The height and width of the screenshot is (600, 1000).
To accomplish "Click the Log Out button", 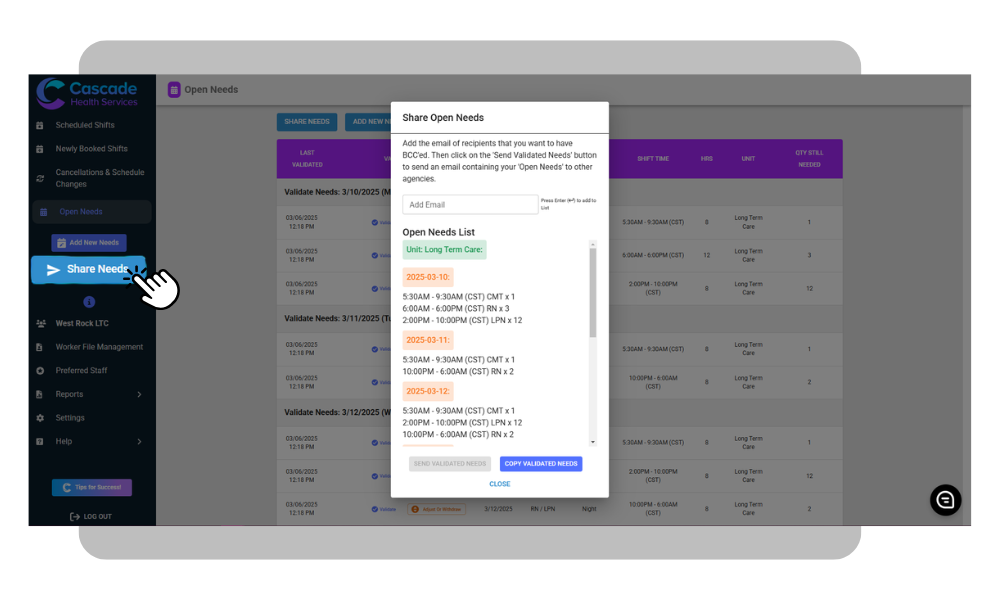I will (x=91, y=516).
